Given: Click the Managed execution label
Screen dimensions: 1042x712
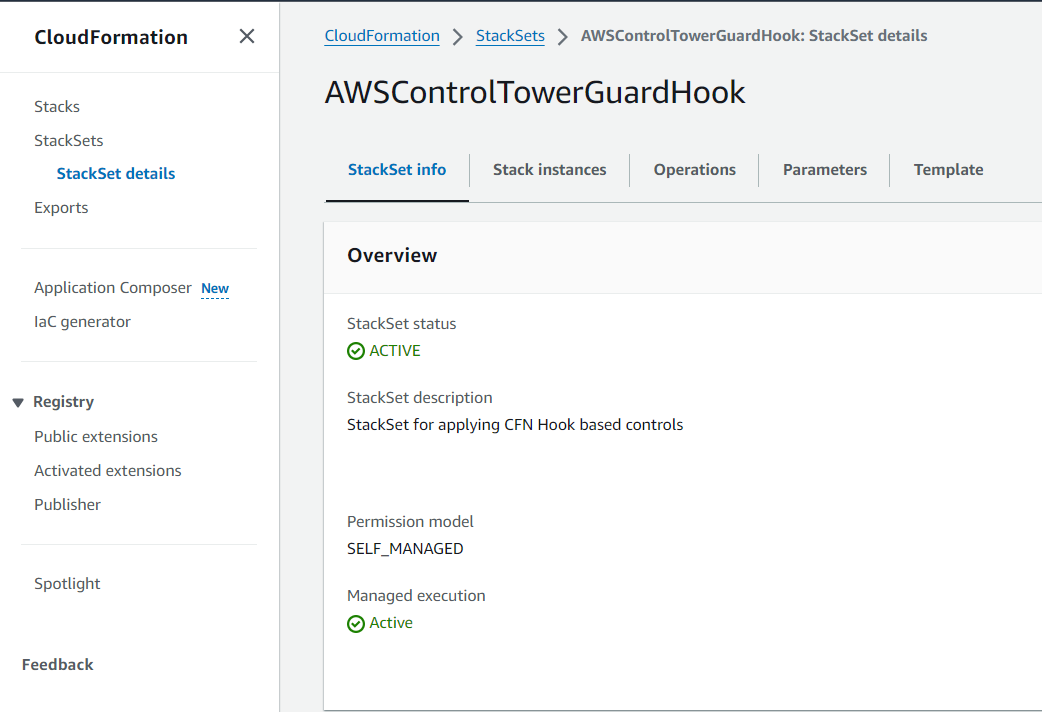Looking at the screenshot, I should coord(416,596).
